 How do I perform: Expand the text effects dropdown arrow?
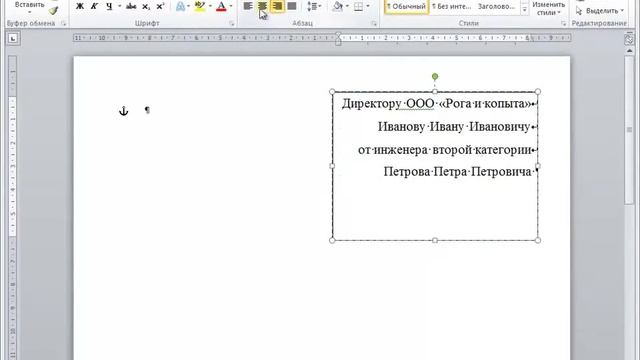point(188,6)
